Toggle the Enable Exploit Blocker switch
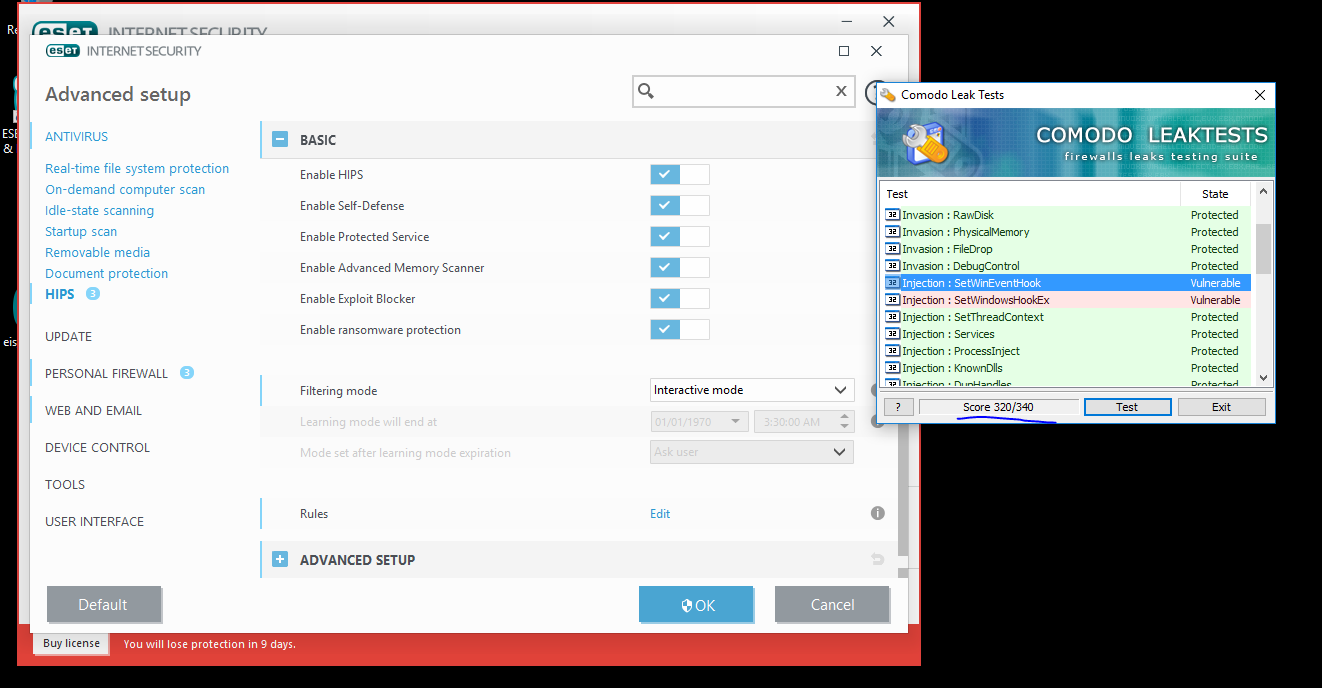Screen dimensions: 1322x688 (680, 298)
